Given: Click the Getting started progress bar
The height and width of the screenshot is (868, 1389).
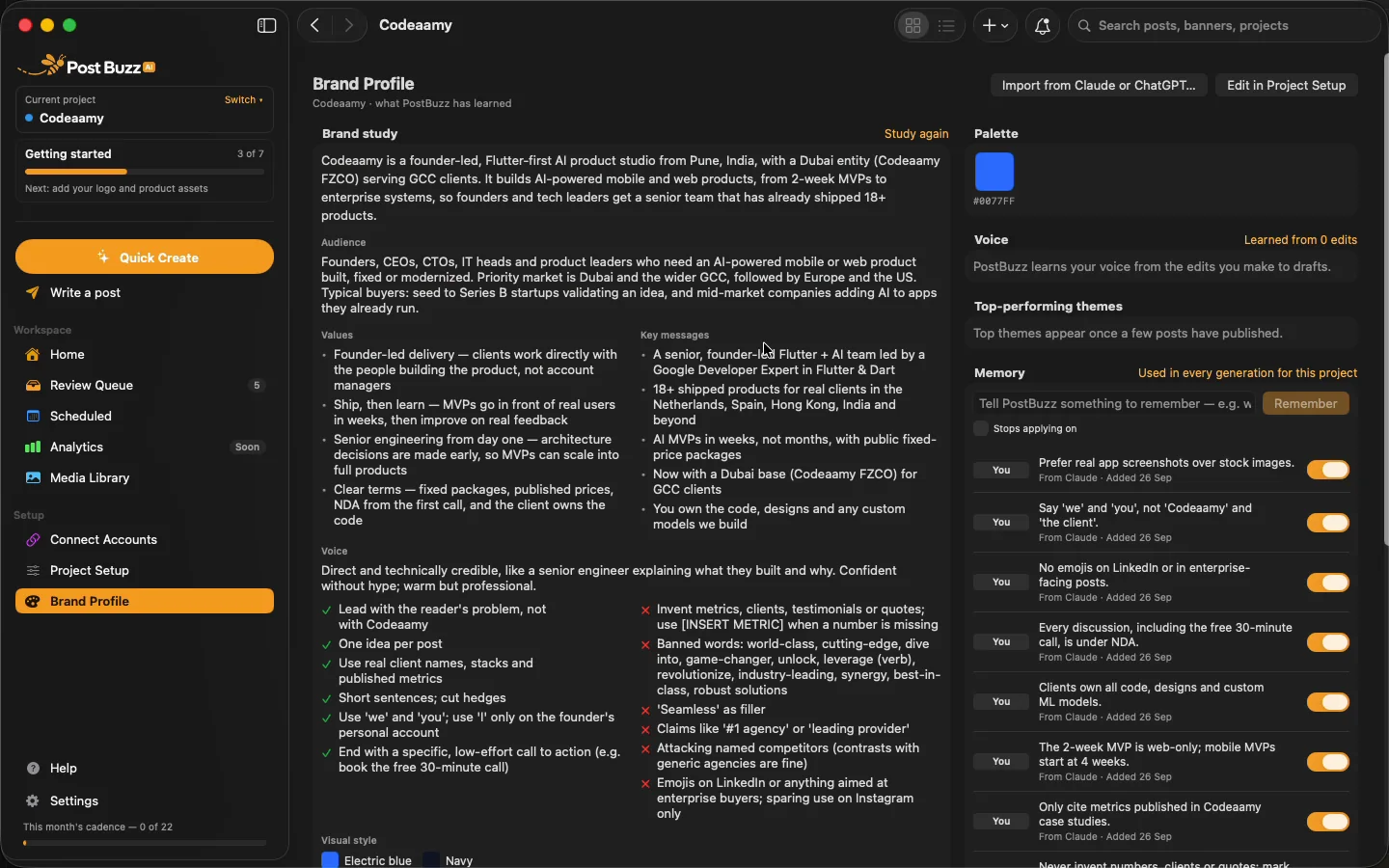Looking at the screenshot, I should tap(145, 172).
